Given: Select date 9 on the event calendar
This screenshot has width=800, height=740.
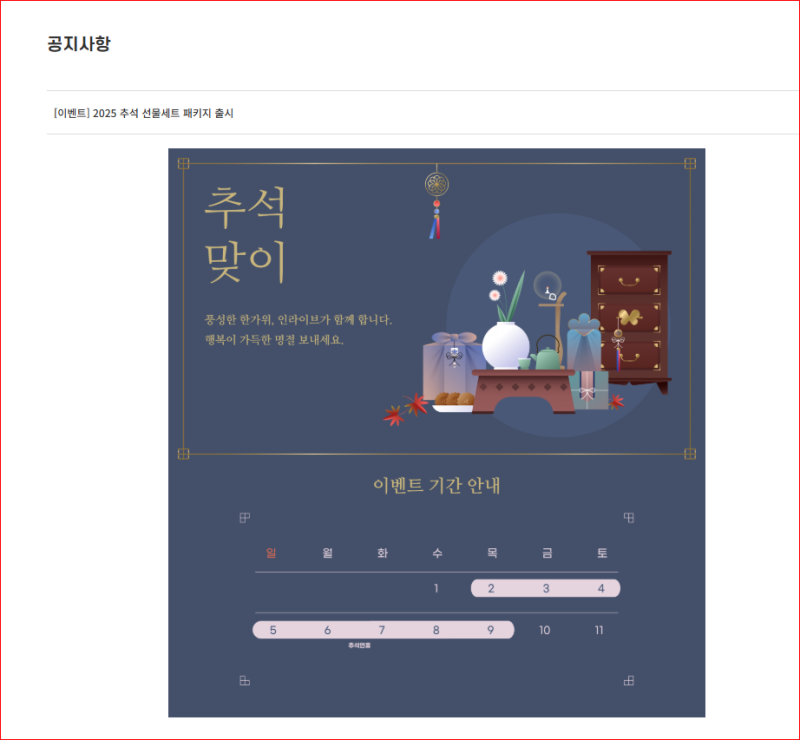Looking at the screenshot, I should [x=490, y=630].
